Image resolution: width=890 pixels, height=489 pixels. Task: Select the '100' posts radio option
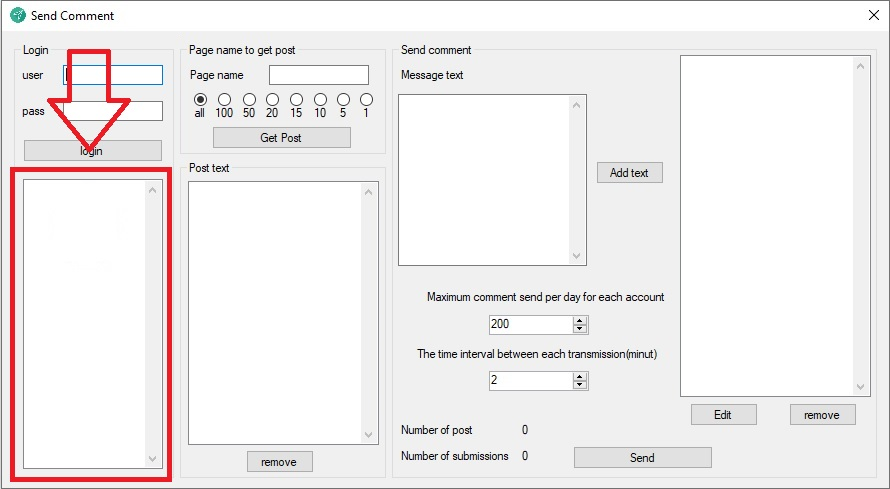pos(224,99)
